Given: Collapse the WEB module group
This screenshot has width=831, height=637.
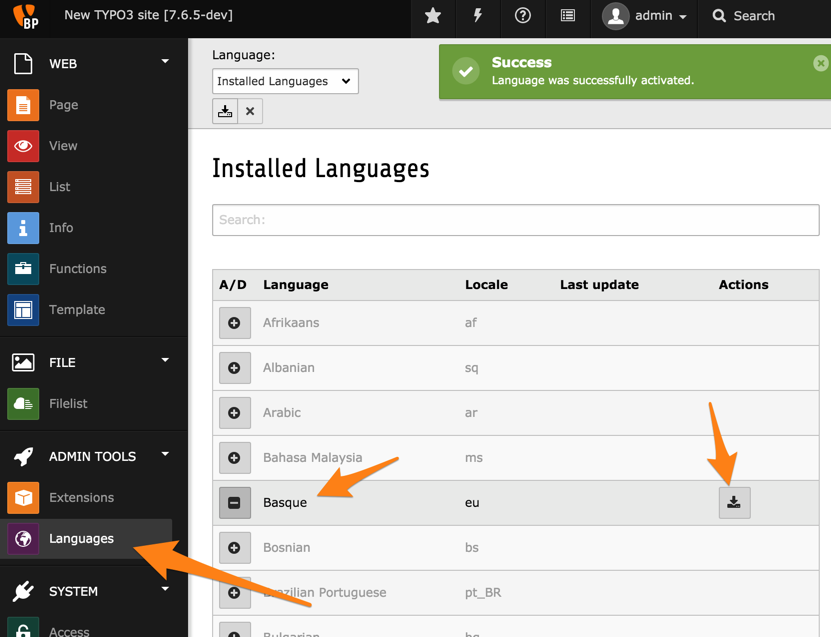Looking at the screenshot, I should [165, 61].
